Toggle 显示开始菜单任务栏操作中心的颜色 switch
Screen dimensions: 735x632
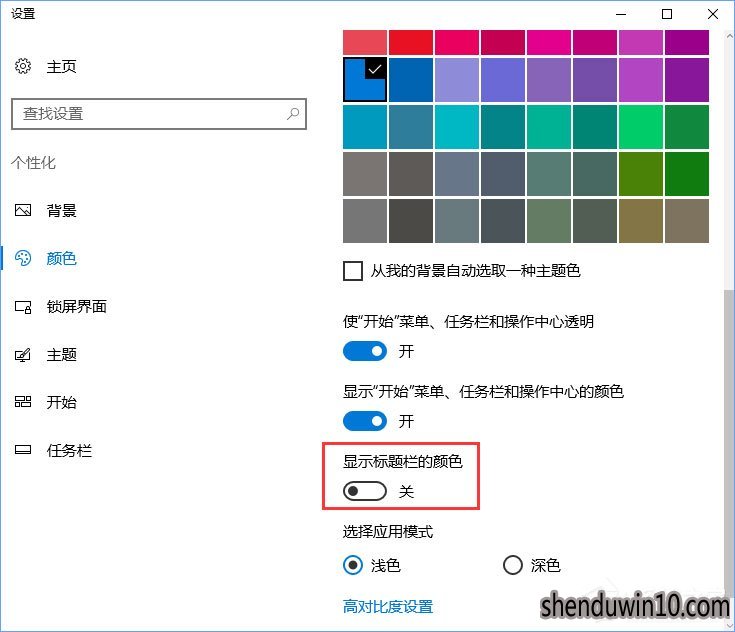(x=365, y=421)
